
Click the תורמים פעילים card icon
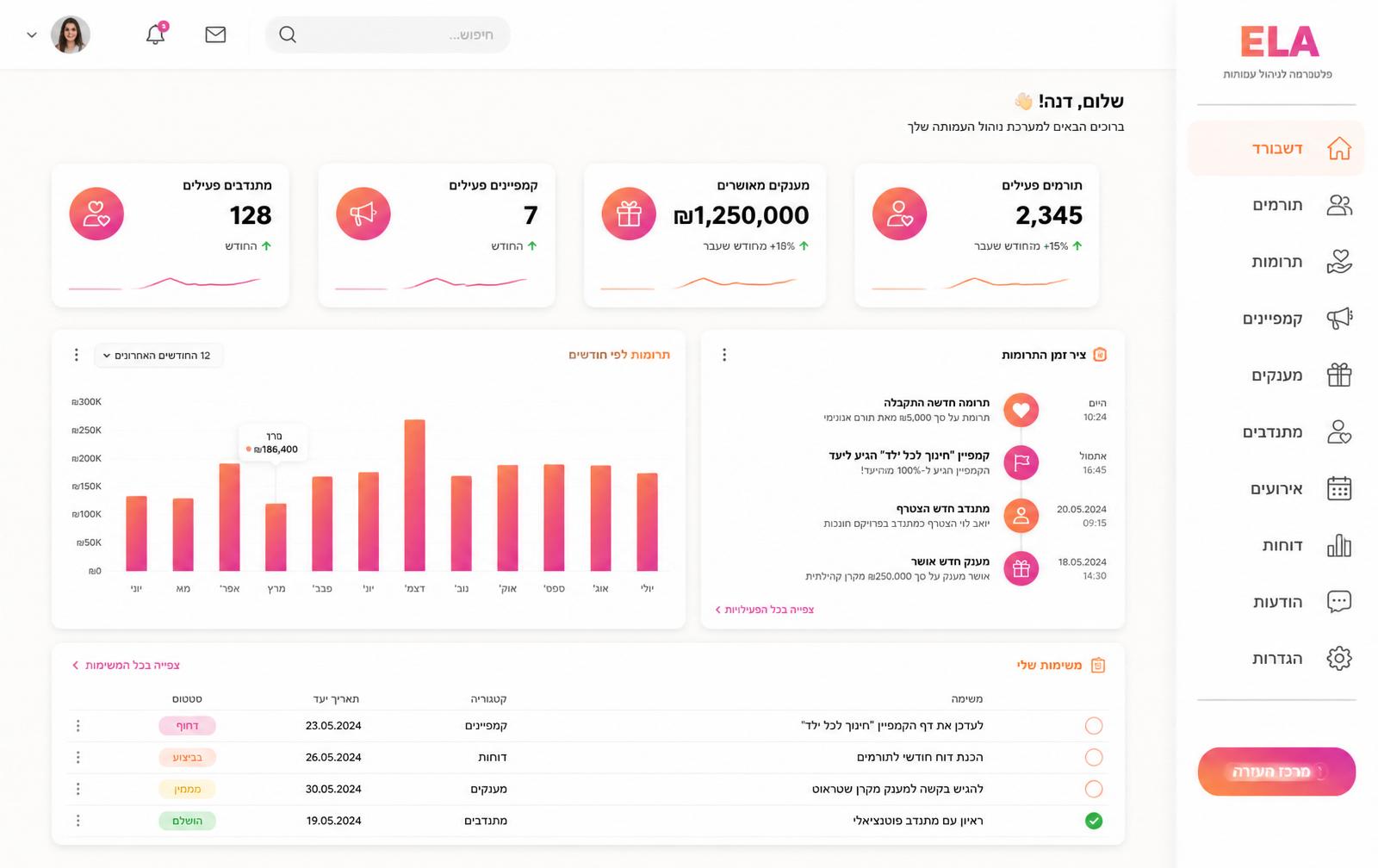[x=899, y=213]
